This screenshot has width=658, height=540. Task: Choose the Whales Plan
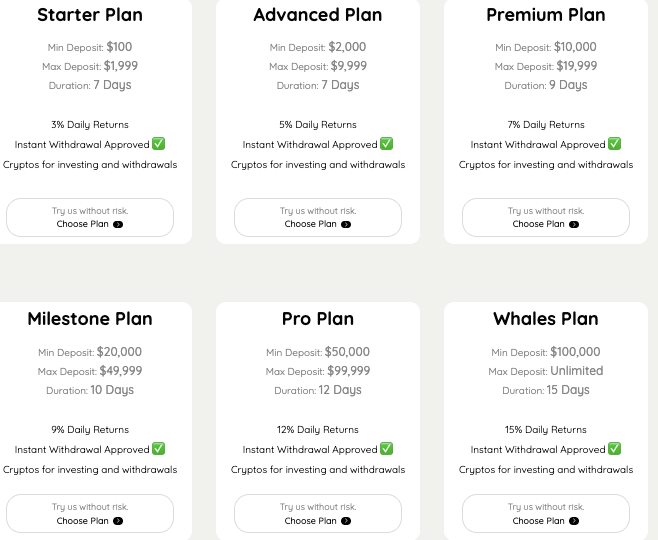click(546, 514)
